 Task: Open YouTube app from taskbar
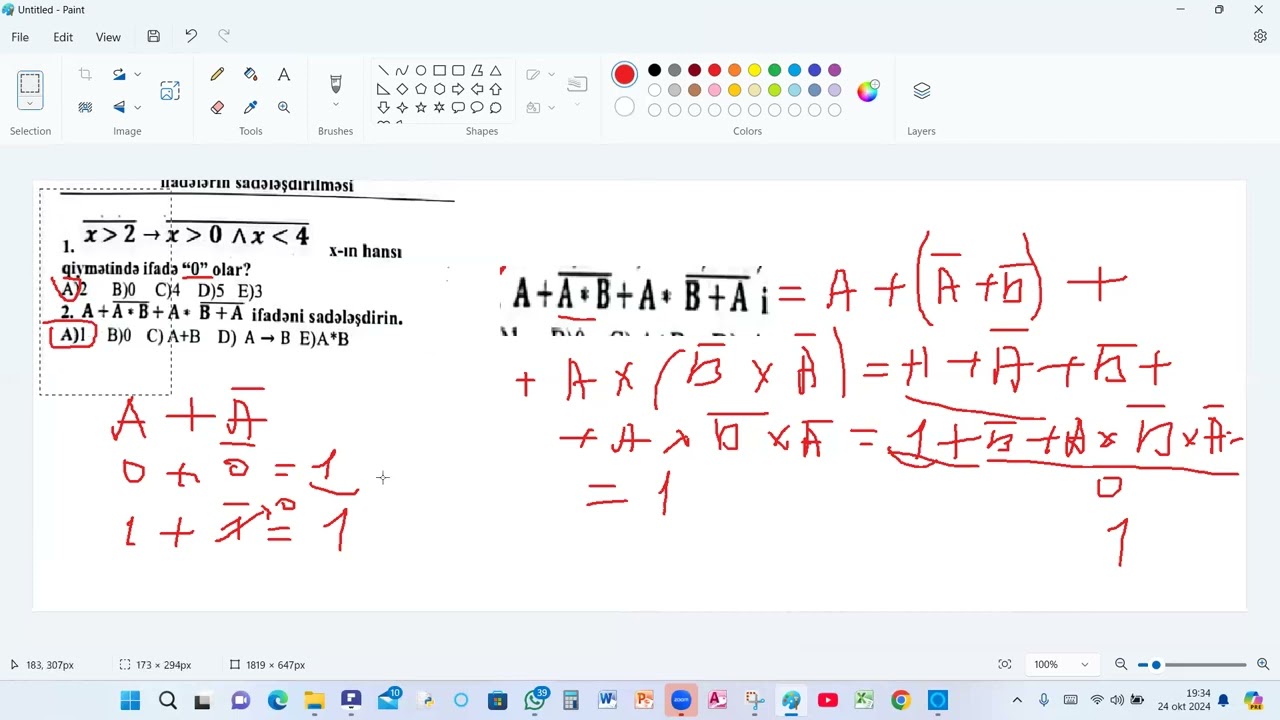[827, 700]
